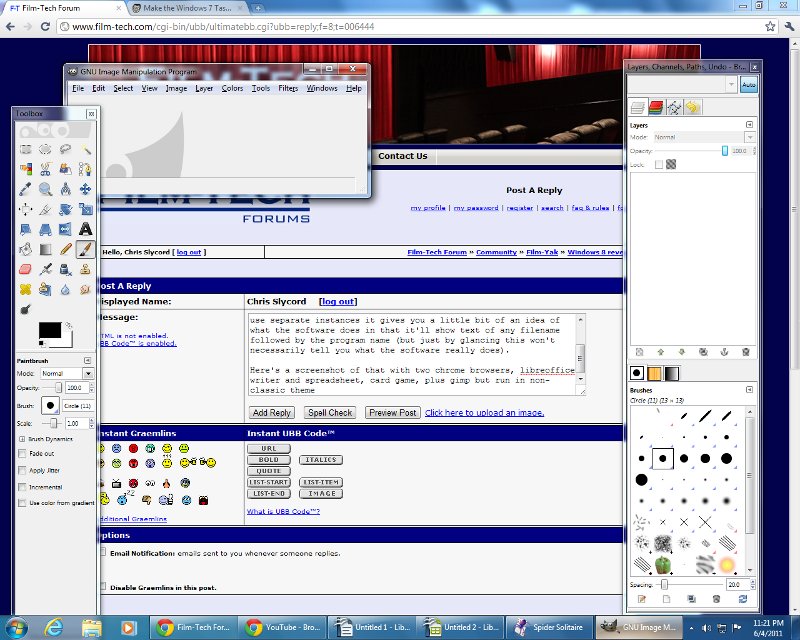Switch to YouTube Chrome window in taskbar
The width and height of the screenshot is (800, 640).
(283, 627)
